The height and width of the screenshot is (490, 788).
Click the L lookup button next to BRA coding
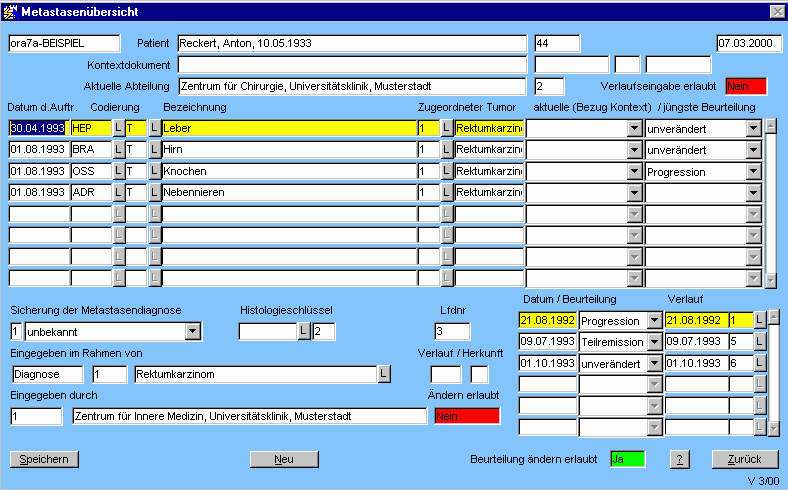(118, 150)
